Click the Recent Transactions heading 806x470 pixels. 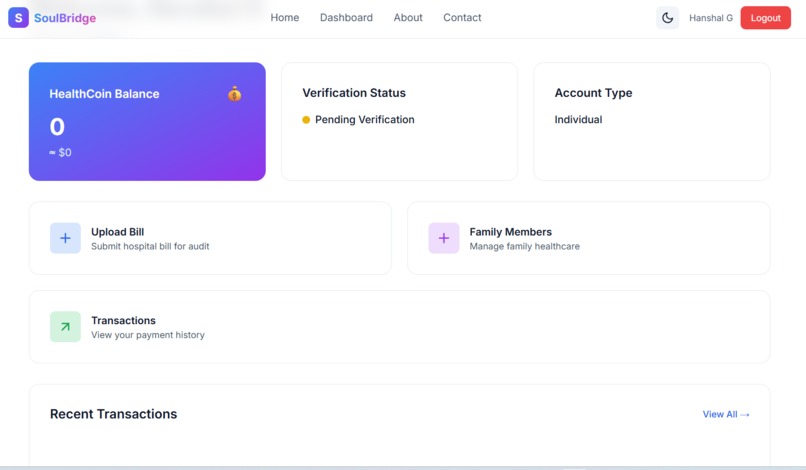coord(114,414)
